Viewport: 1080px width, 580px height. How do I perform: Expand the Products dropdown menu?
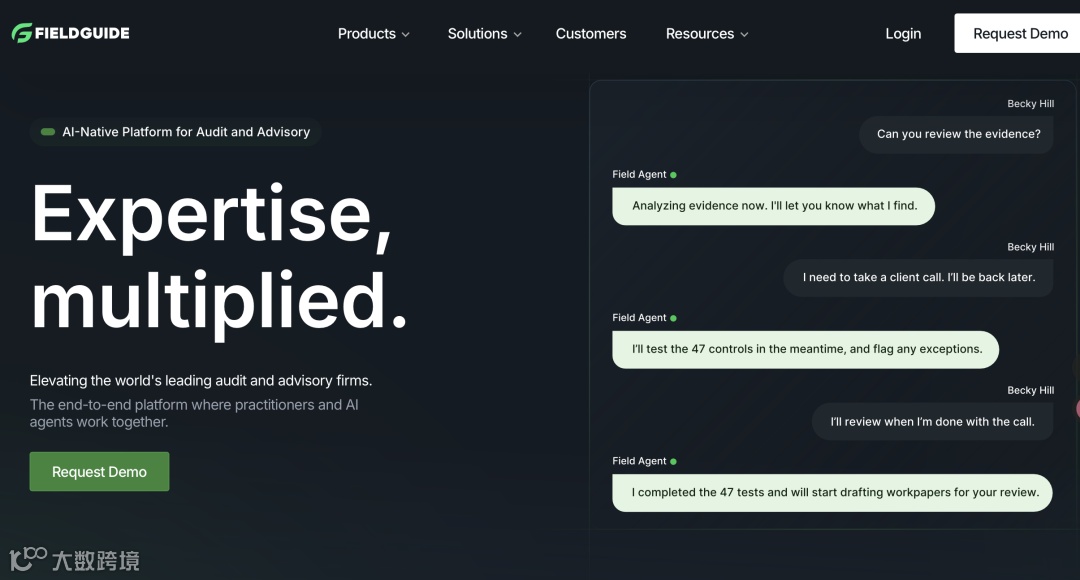tap(373, 34)
